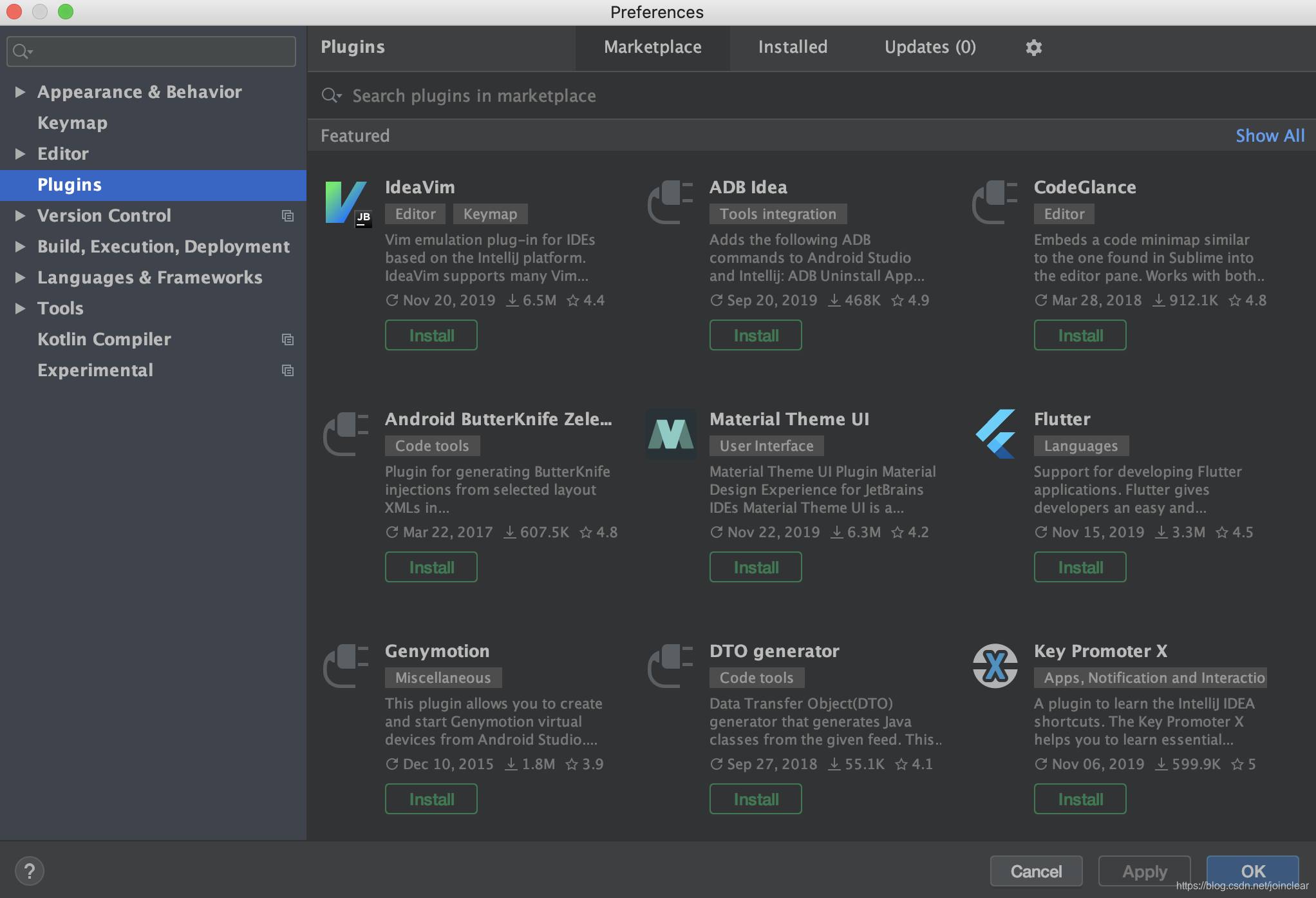The width and height of the screenshot is (1316, 898).
Task: Click the Key Promoter X plugin icon
Action: [995, 666]
